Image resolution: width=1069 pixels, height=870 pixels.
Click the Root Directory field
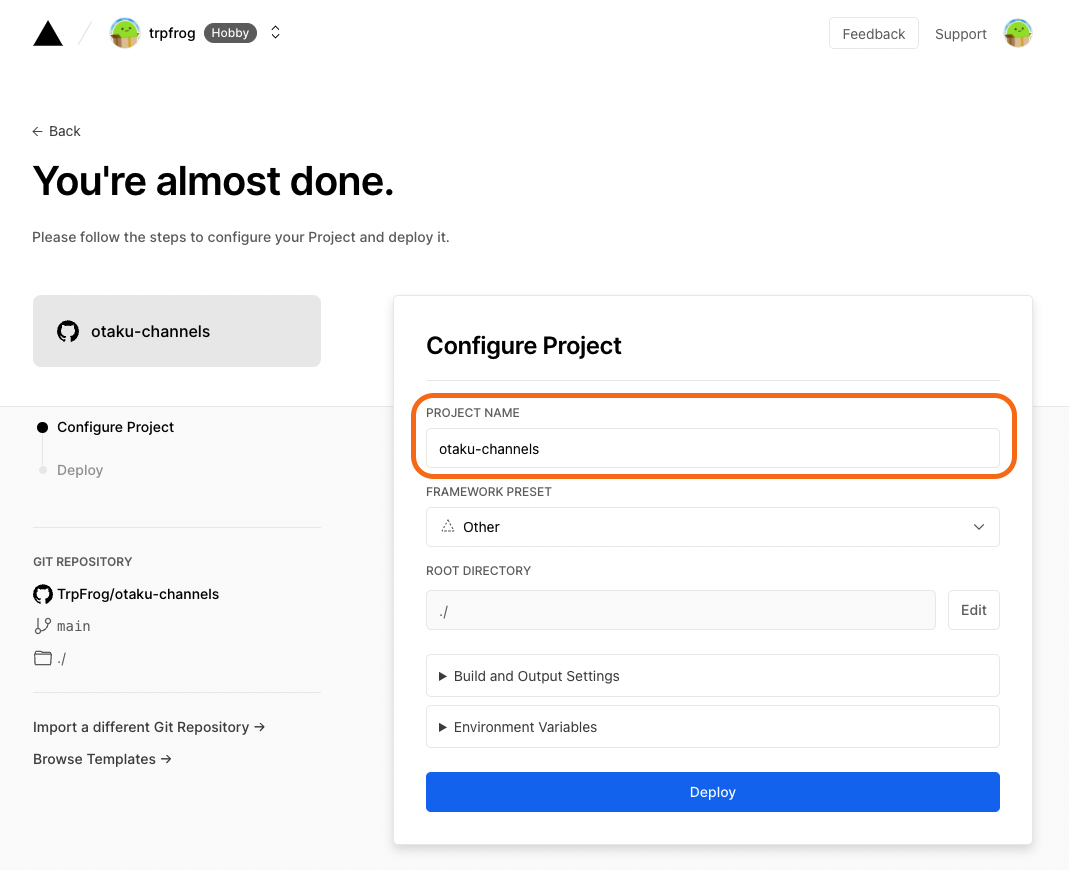point(680,610)
